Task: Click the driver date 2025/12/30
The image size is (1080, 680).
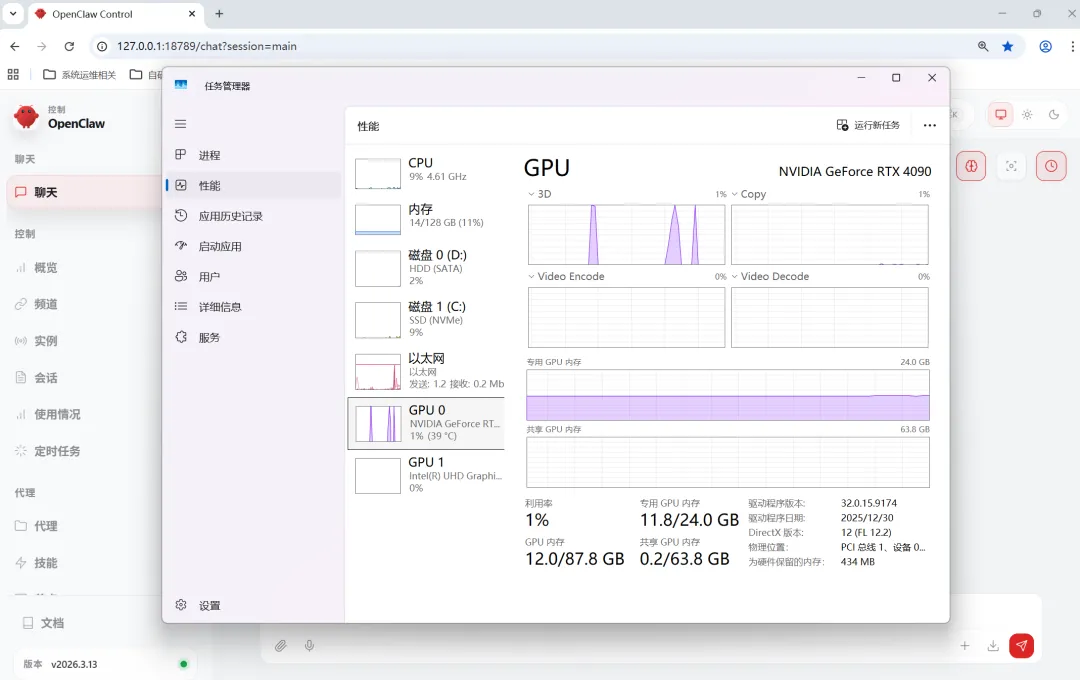Action: click(866, 517)
